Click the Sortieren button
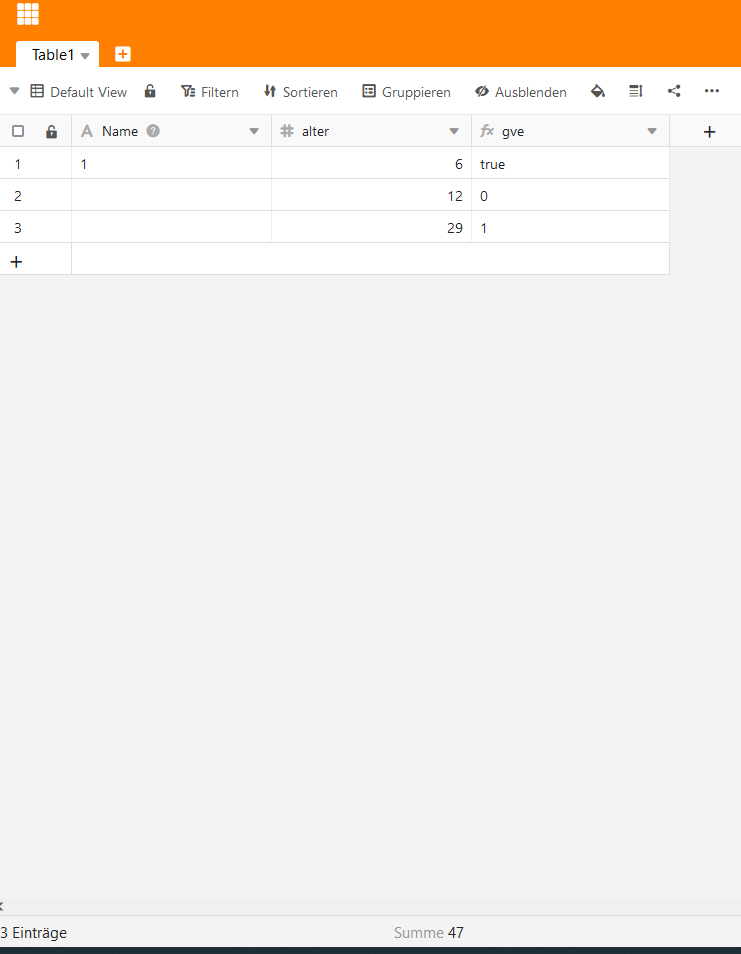 [300, 91]
